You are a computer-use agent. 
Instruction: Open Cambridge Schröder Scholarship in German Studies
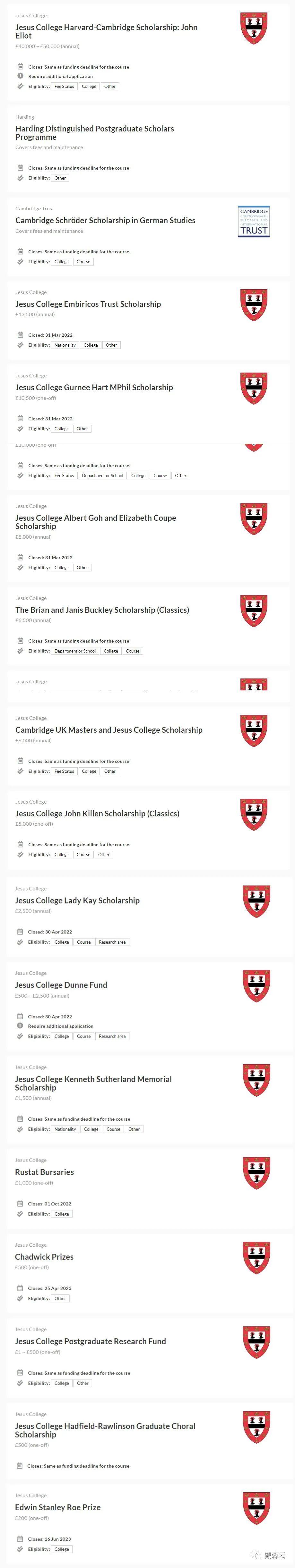105,220
